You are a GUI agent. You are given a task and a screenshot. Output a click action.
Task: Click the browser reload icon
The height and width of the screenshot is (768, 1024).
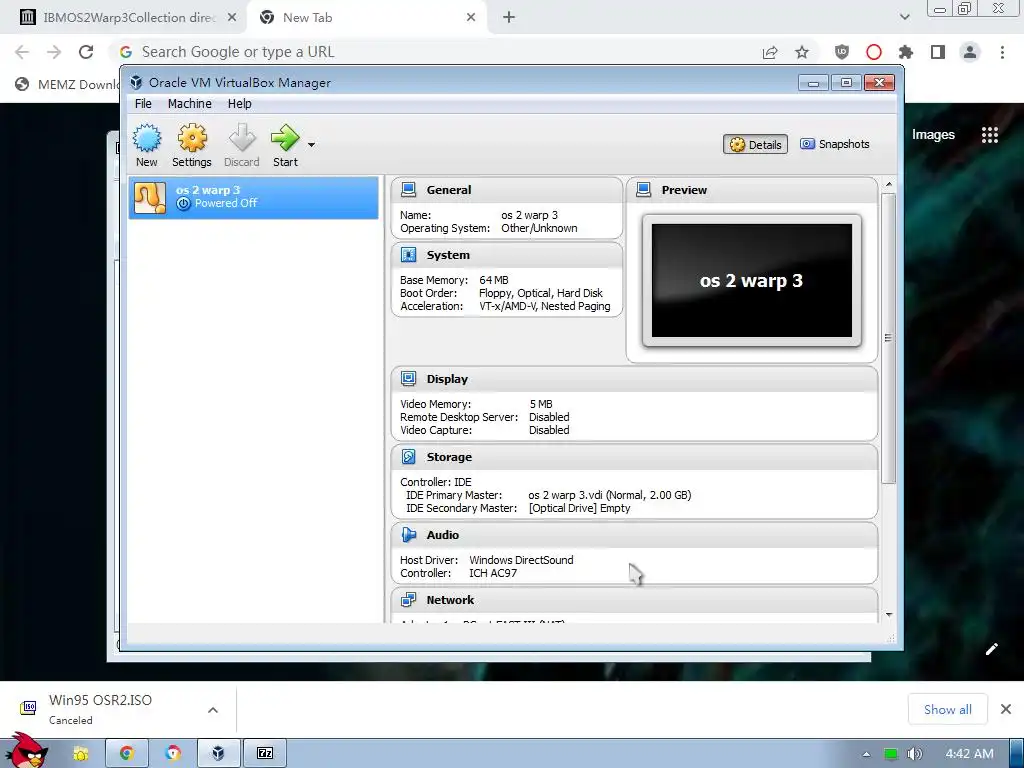pyautogui.click(x=86, y=52)
